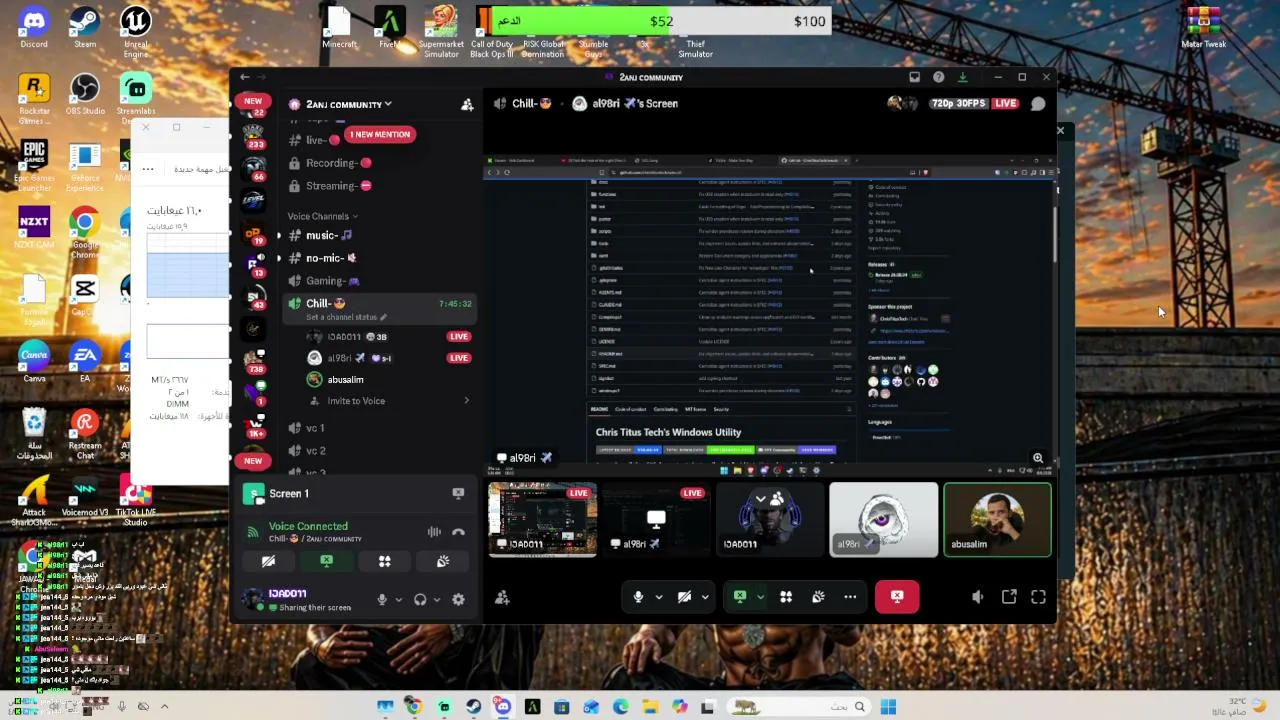Toggle screen share in call control bar
This screenshot has height=720, width=1280.
coord(740,597)
